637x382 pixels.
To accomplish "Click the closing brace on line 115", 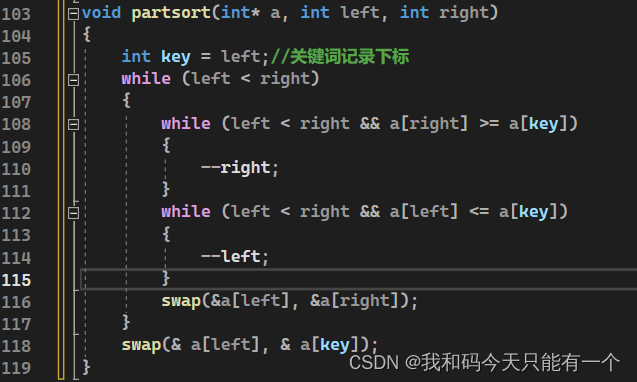I will pyautogui.click(x=165, y=278).
